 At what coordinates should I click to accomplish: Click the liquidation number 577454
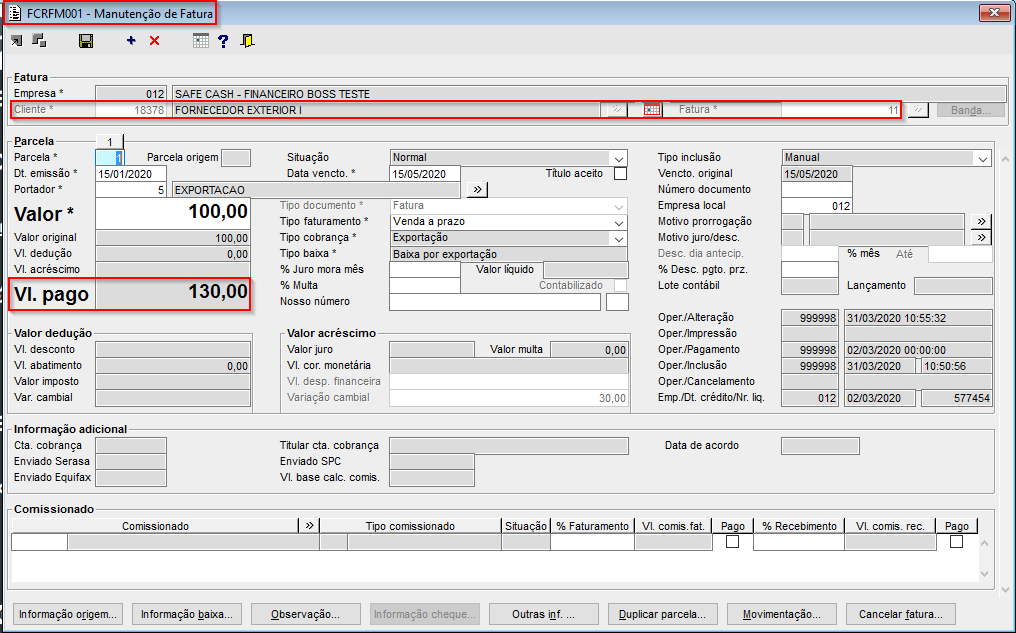pos(957,398)
